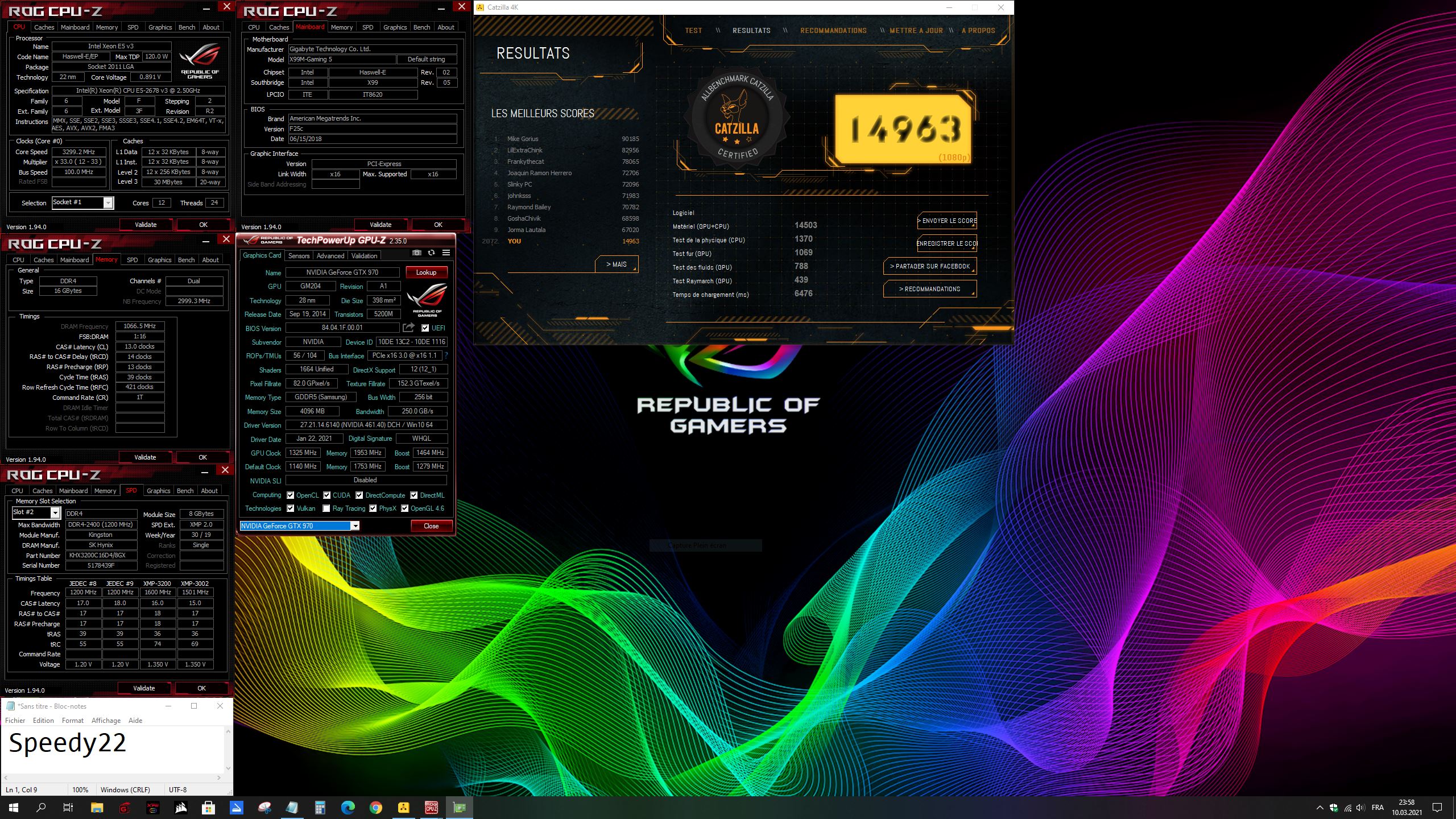Open Snipping Tool from the taskbar
The width and height of the screenshot is (1456, 819).
coord(264,808)
